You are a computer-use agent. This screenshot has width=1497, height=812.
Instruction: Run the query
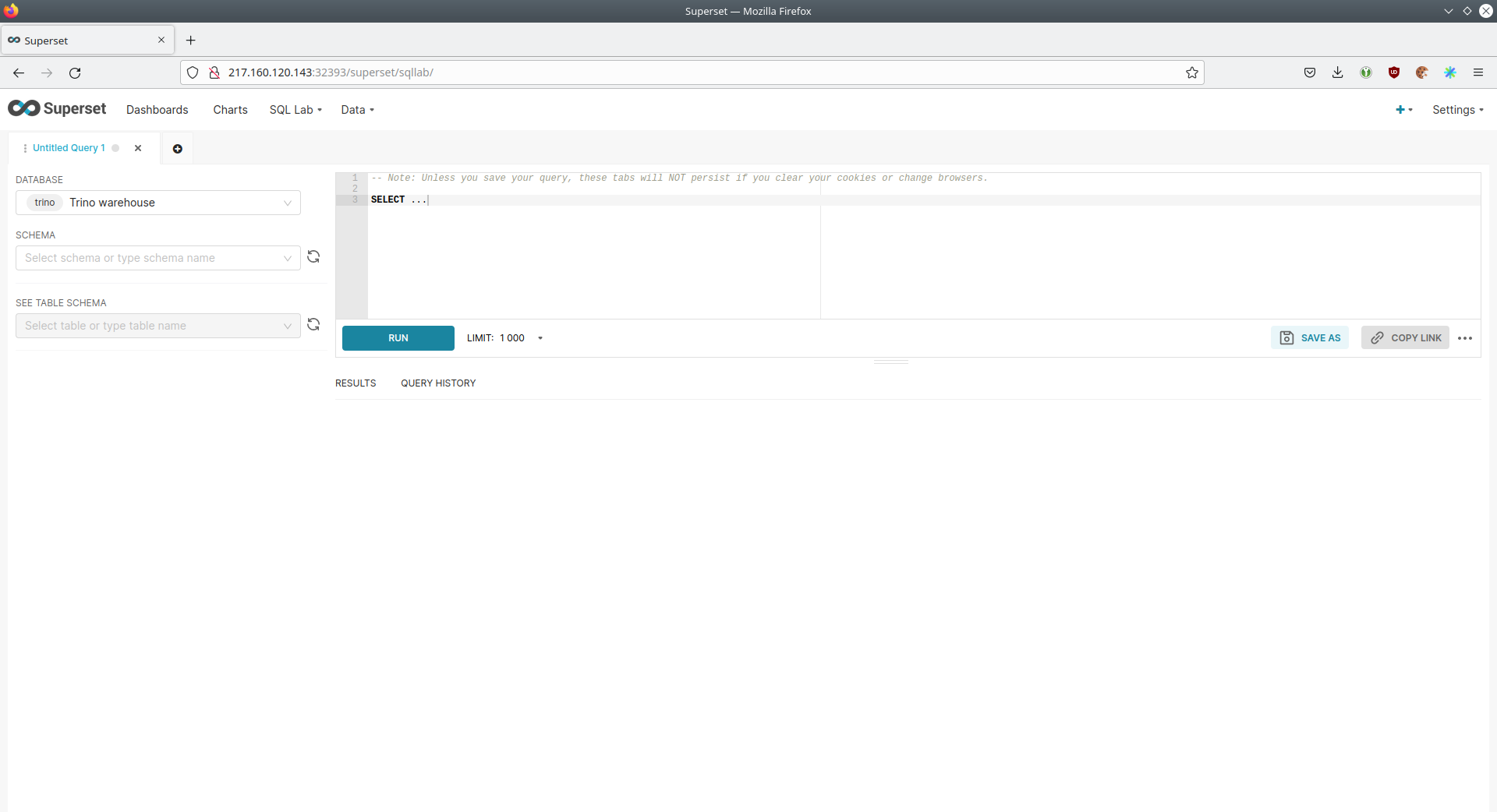tap(398, 338)
